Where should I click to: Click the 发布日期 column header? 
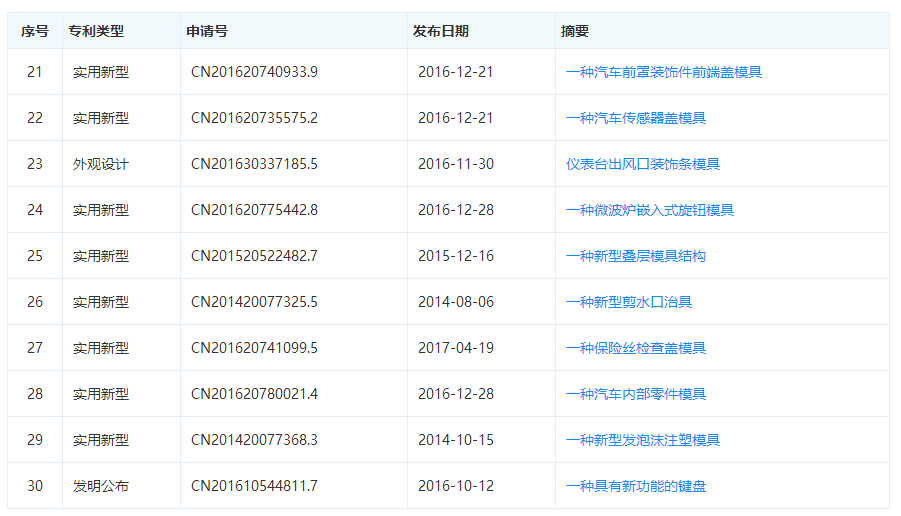point(441,31)
